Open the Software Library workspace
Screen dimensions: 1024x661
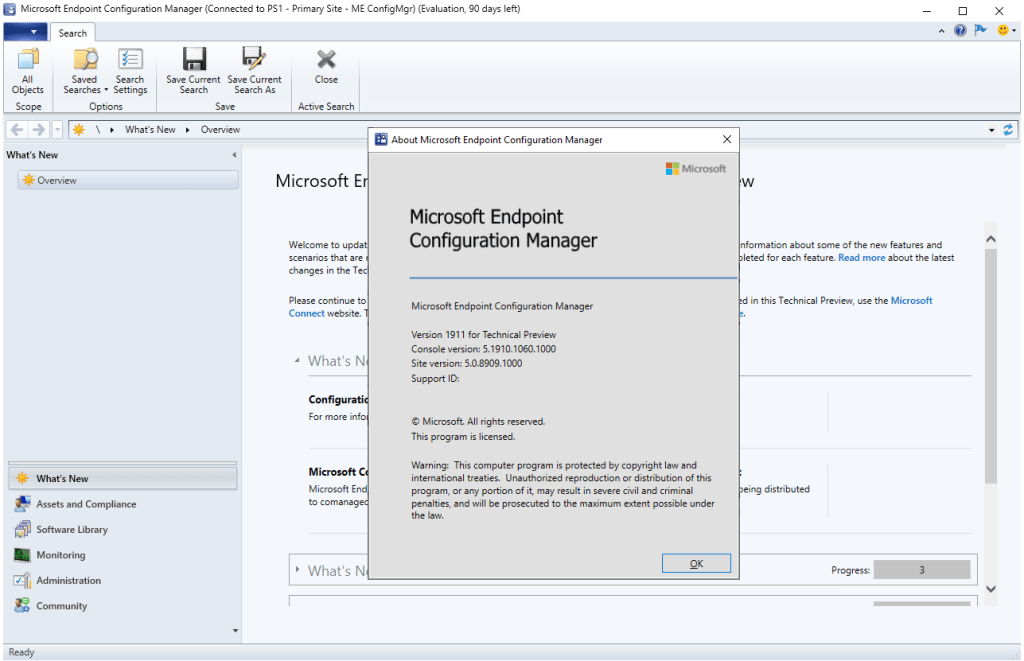(72, 530)
